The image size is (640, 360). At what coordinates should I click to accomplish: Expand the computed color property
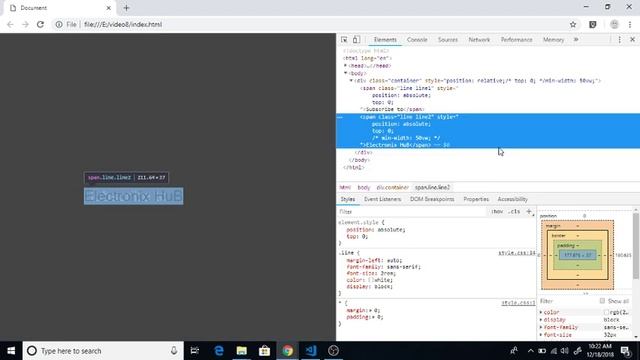[x=541, y=312]
